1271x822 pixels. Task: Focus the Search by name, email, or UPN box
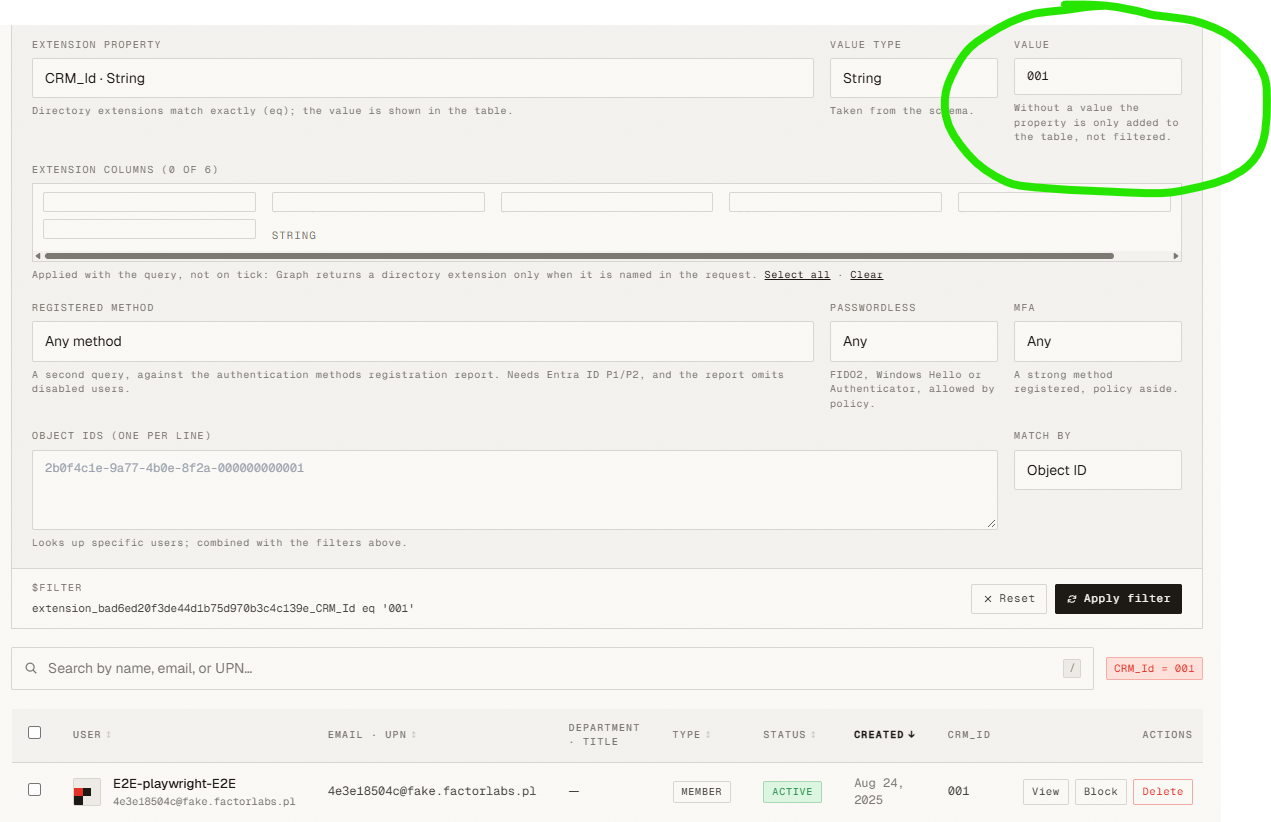550,668
